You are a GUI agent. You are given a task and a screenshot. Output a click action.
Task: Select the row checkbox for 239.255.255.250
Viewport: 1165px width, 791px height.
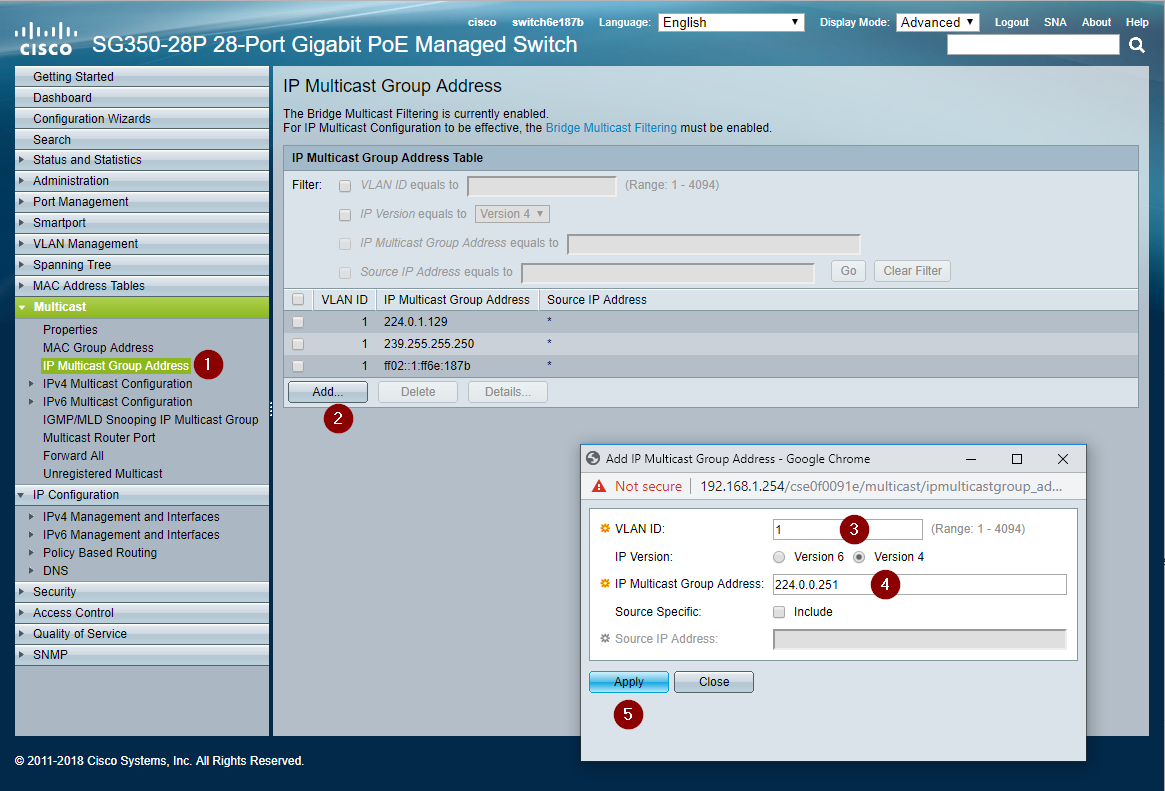[298, 344]
